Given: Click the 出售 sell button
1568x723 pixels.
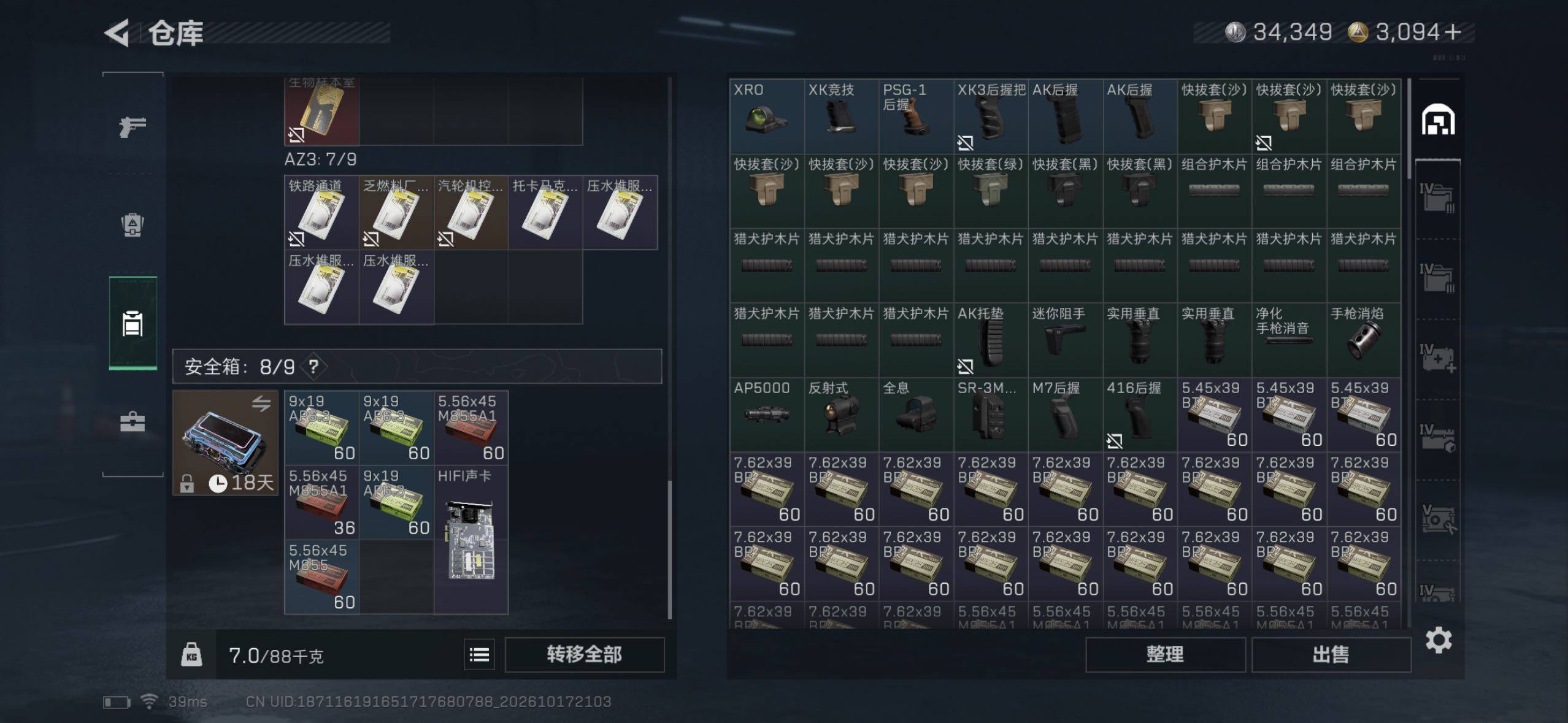Looking at the screenshot, I should point(1331,654).
